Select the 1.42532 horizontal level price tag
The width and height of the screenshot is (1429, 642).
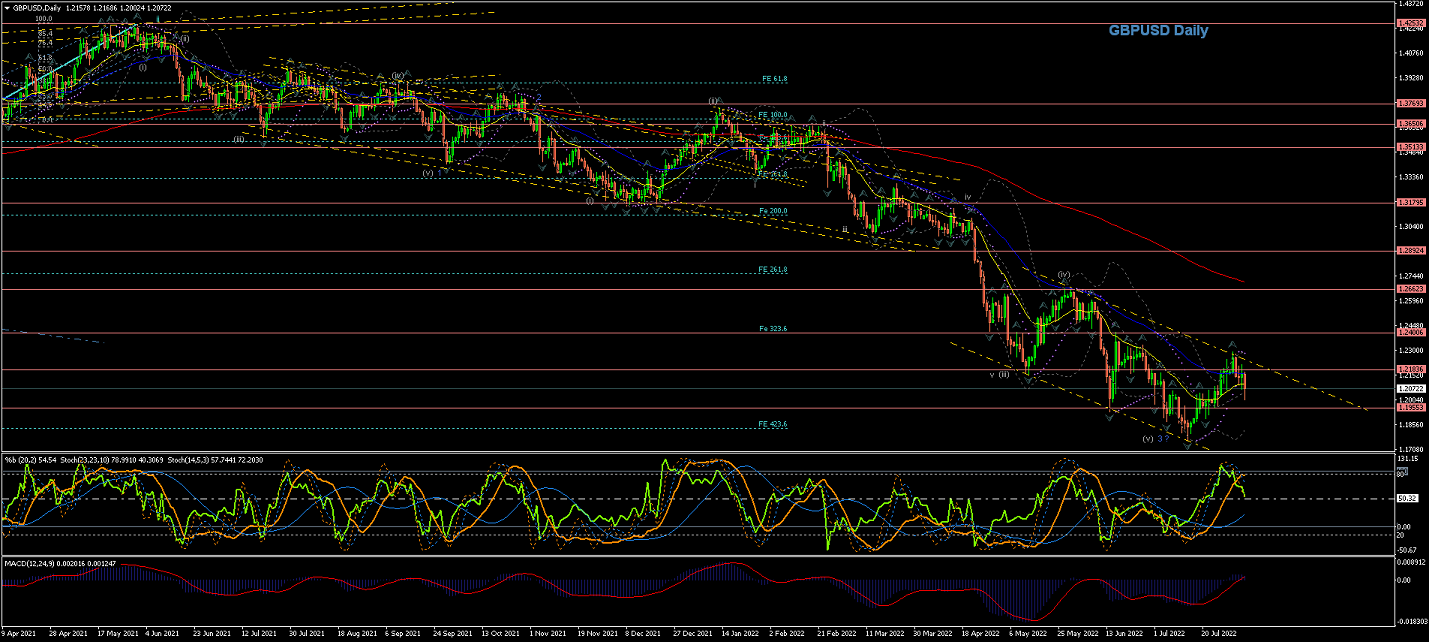pyautogui.click(x=1411, y=23)
